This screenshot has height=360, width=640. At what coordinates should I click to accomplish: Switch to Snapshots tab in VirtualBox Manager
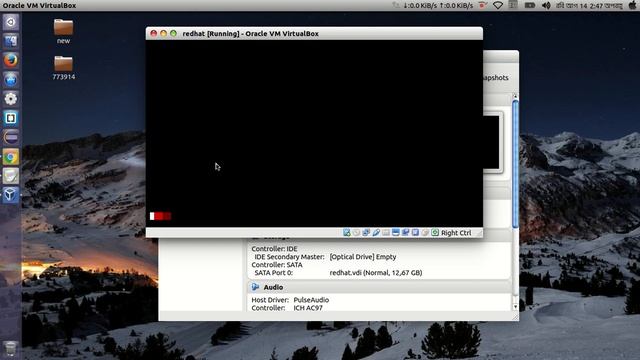point(496,78)
